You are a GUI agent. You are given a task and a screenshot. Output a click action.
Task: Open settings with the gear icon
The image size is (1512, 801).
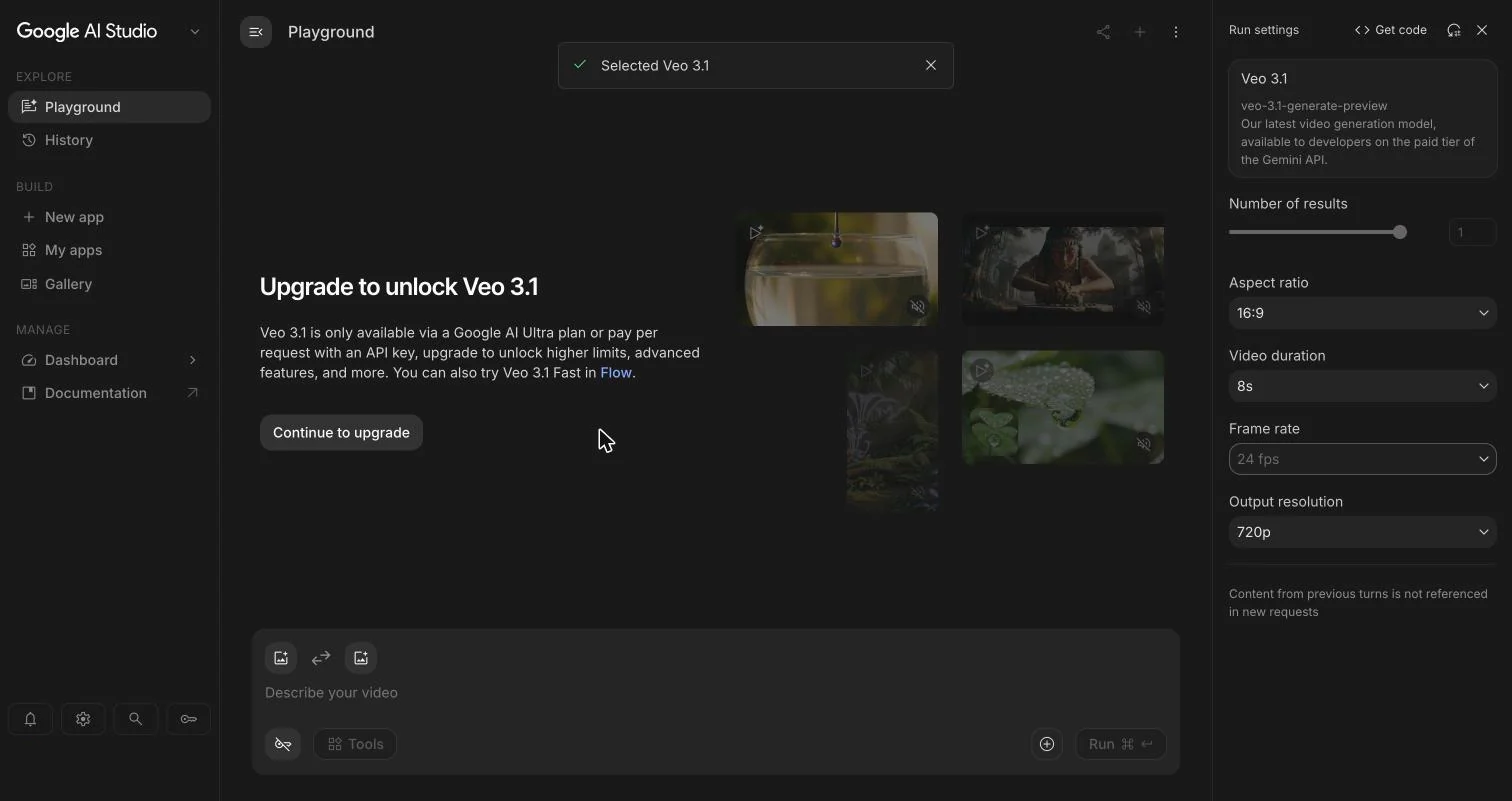click(83, 719)
